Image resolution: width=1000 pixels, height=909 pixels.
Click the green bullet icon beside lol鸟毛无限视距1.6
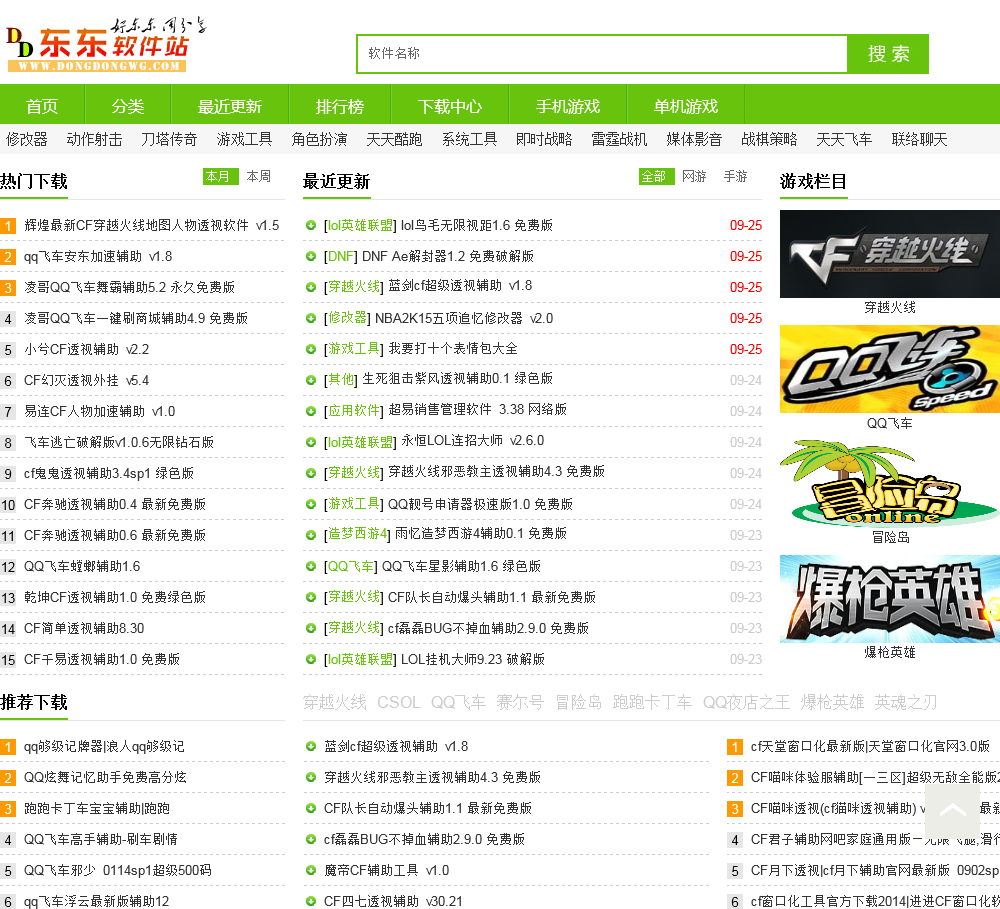tap(311, 225)
